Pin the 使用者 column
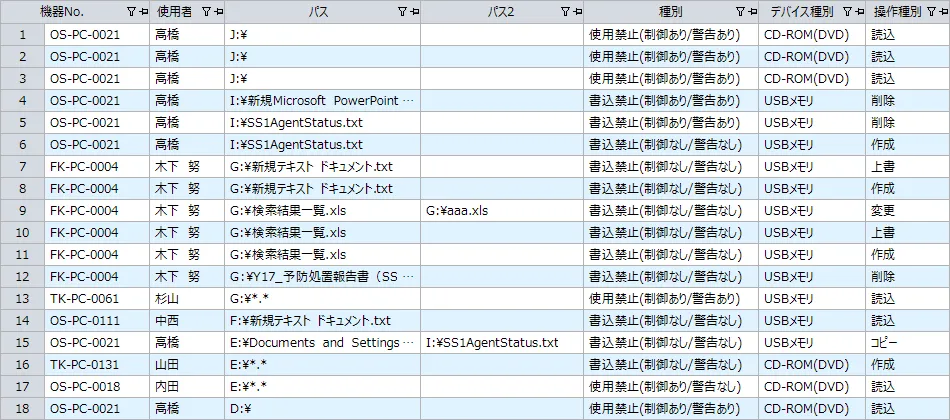 point(218,12)
